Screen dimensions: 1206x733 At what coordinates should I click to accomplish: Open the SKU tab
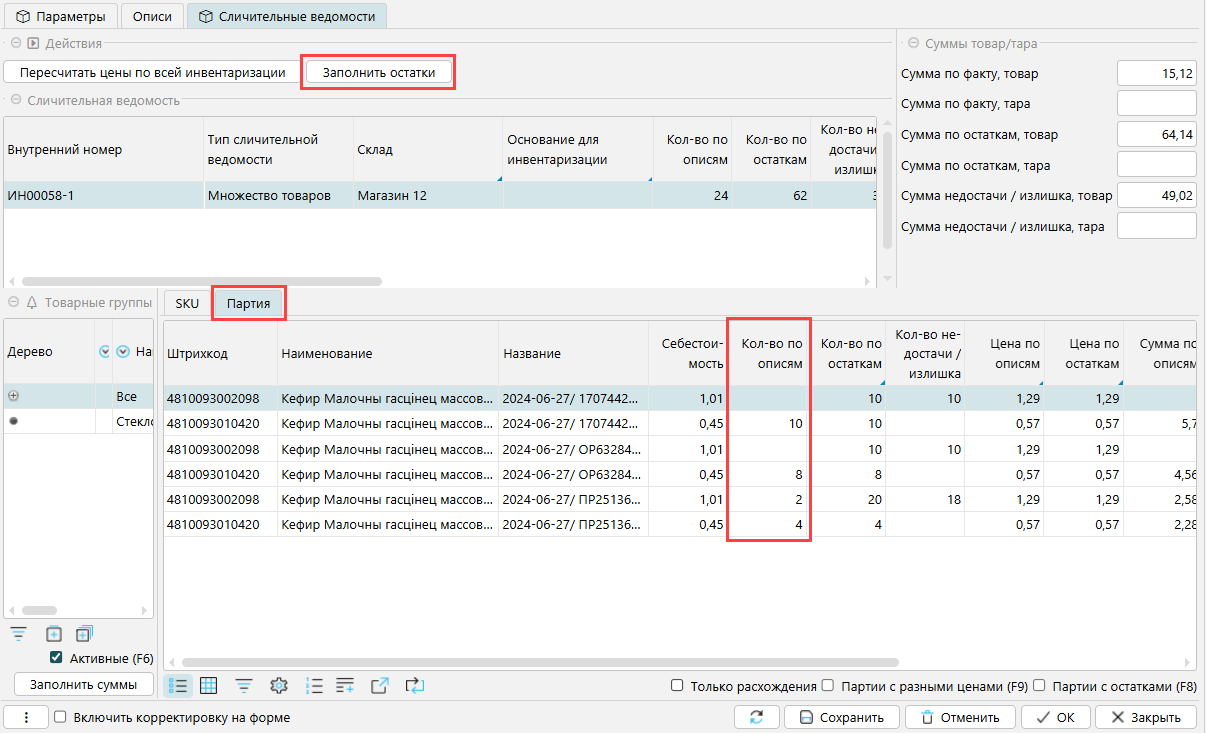pyautogui.click(x=187, y=303)
